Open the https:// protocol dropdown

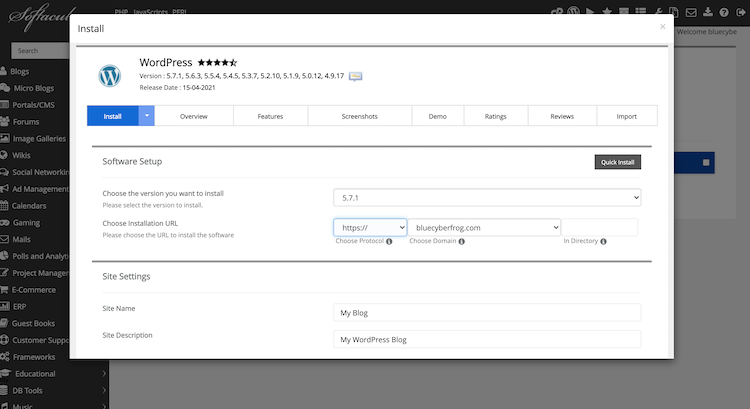[370, 228]
